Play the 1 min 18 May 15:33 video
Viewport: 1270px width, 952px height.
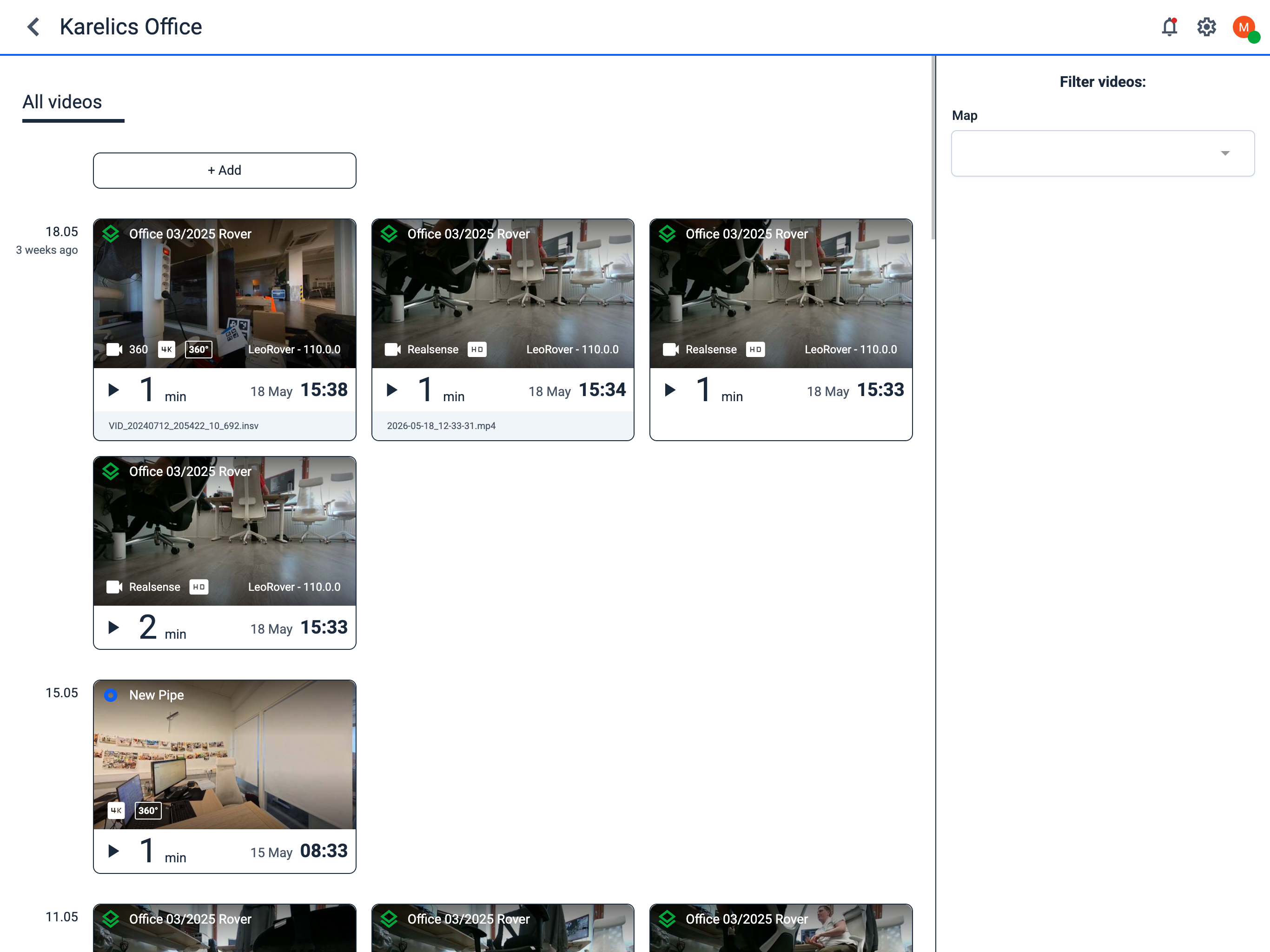(x=670, y=390)
